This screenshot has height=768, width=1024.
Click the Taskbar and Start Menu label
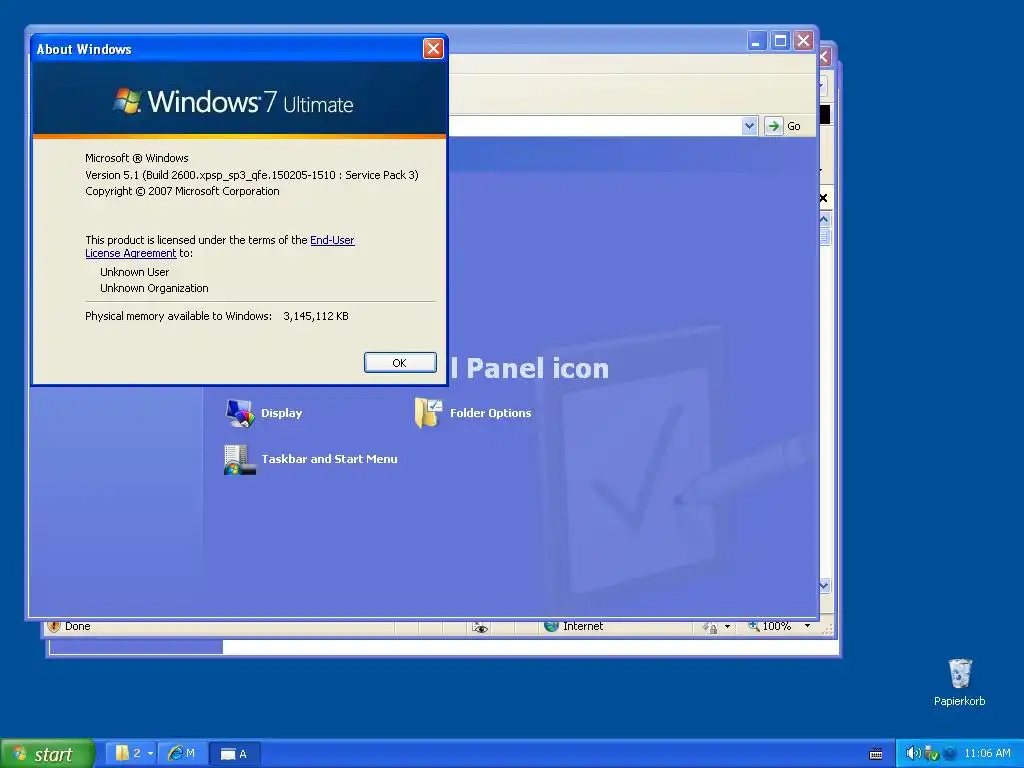point(329,459)
